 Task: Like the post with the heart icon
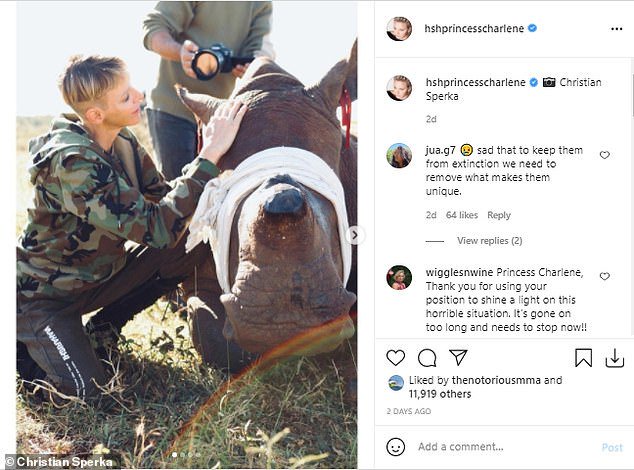pos(396,358)
